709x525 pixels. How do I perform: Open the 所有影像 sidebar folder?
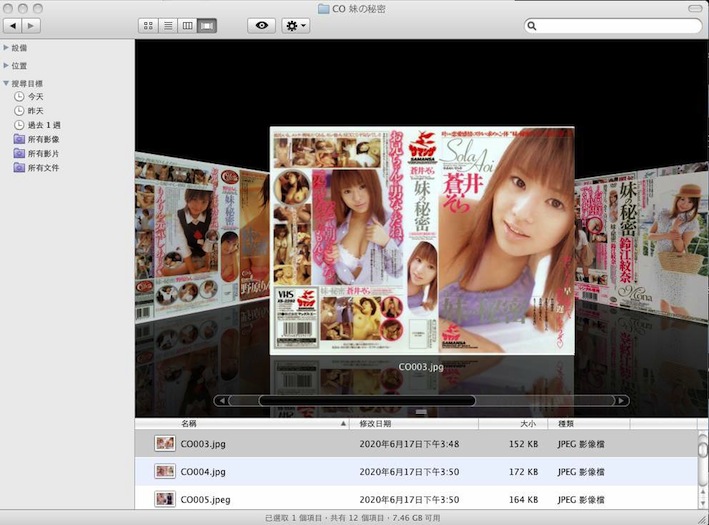point(42,139)
